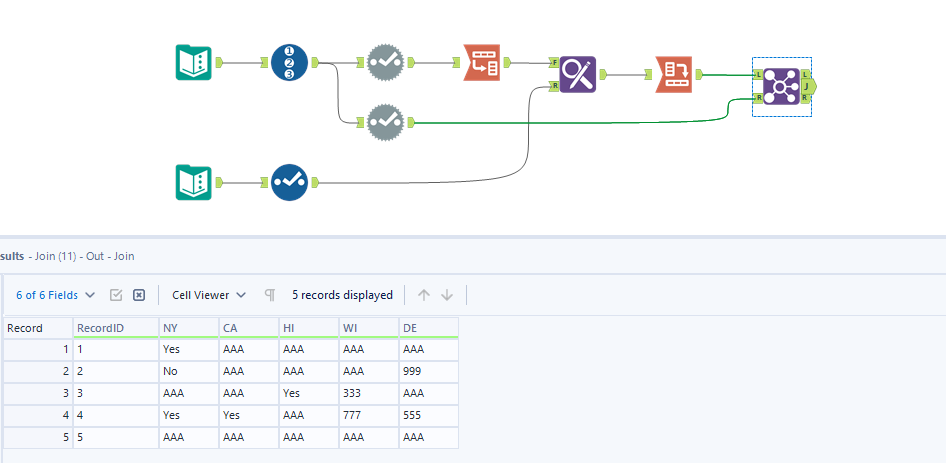Select the Transpose tool node
This screenshot has height=463, width=946.
(482, 63)
